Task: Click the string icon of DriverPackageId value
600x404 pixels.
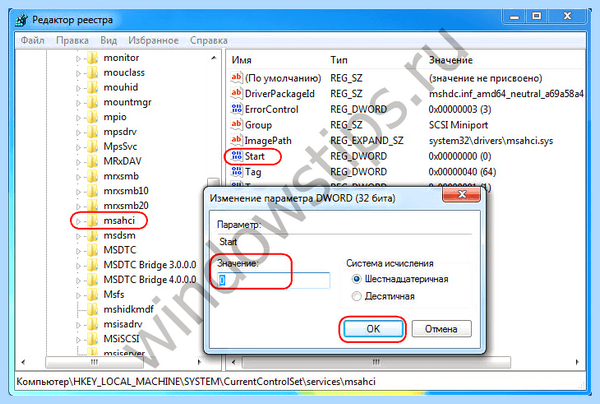Action: coord(236,93)
